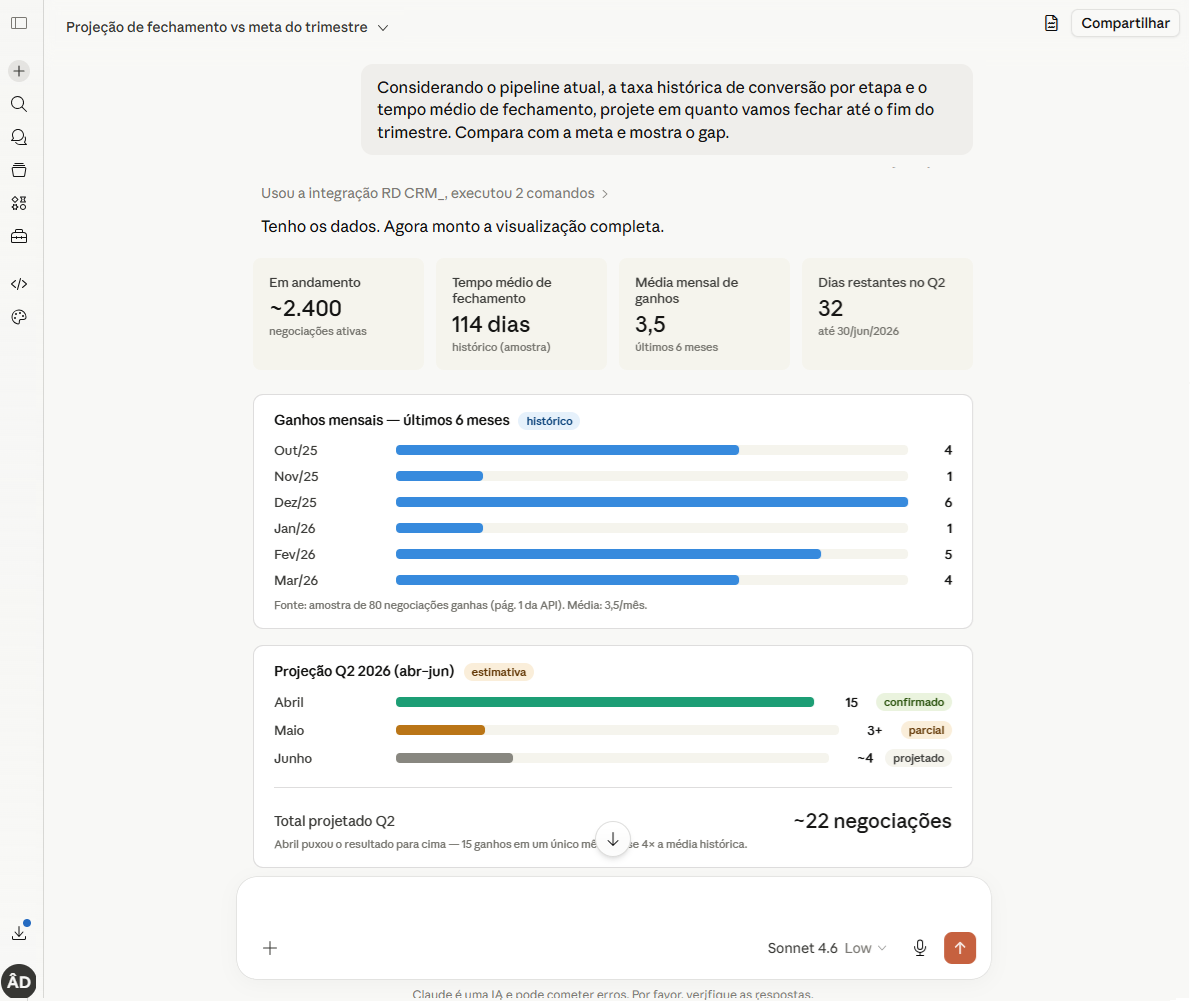Click the 'Dias restantes no Q2' card

coord(887,313)
